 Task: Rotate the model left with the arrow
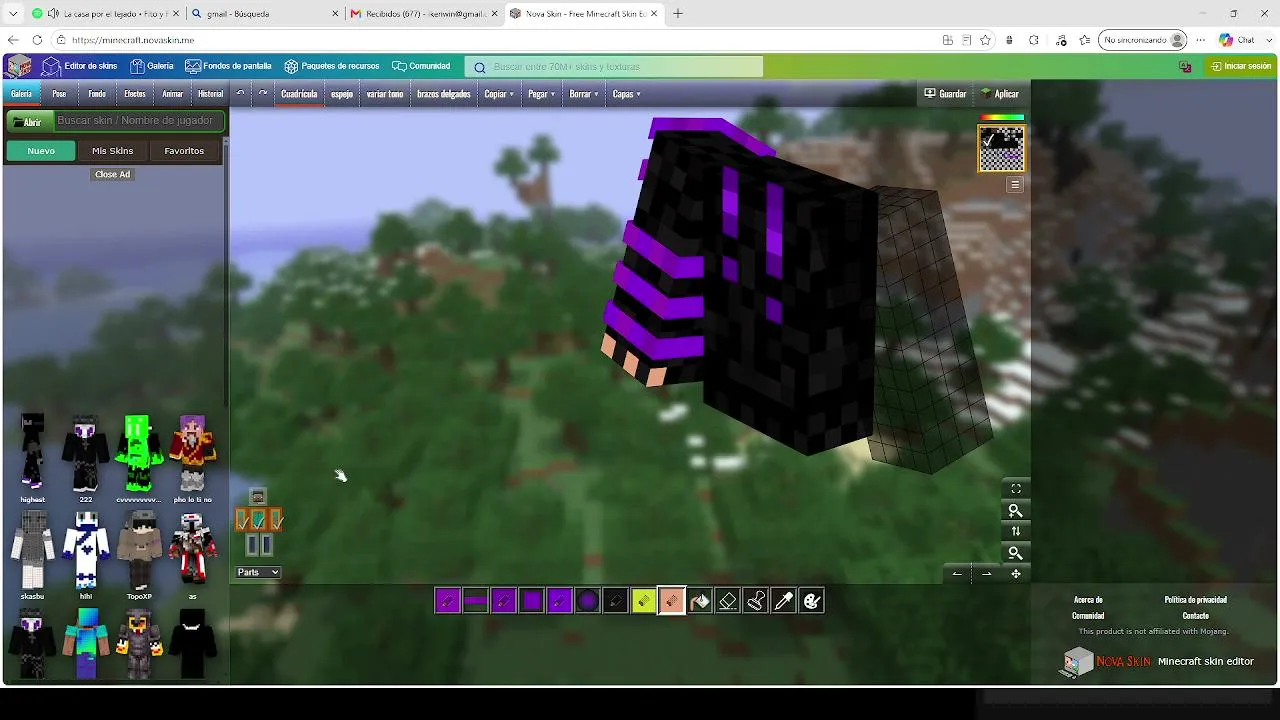pyautogui.click(x=957, y=574)
